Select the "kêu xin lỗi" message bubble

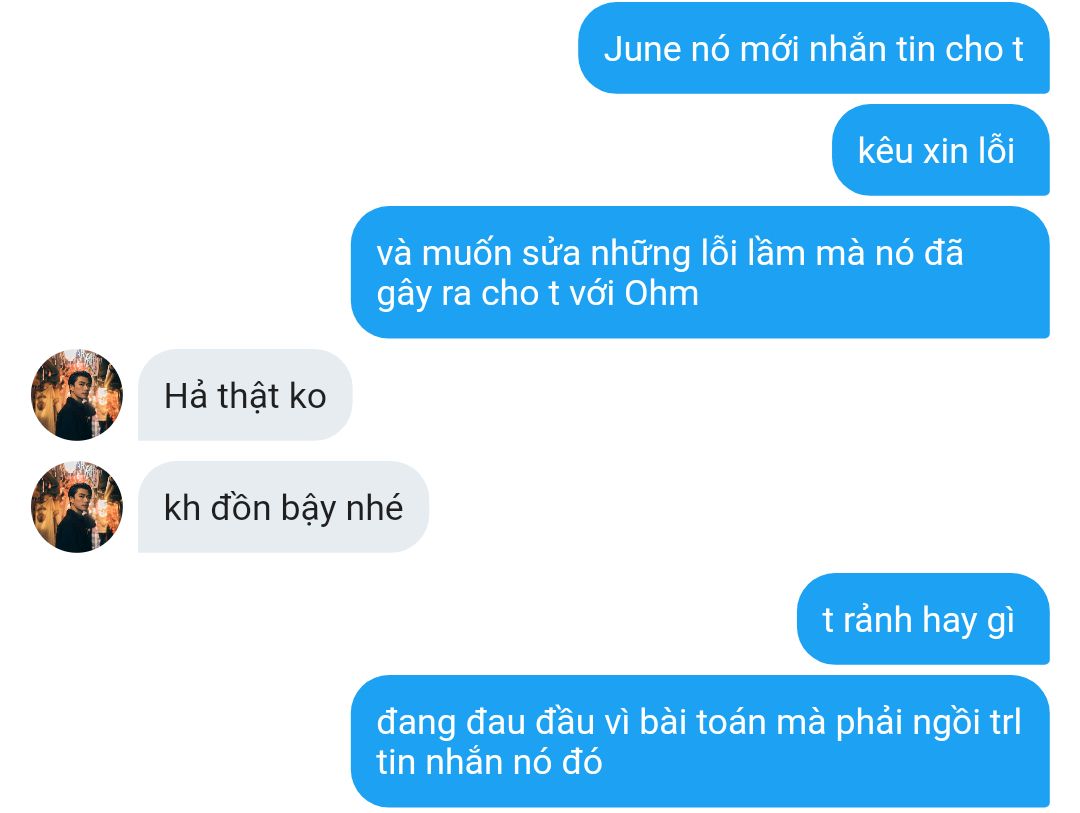[x=940, y=150]
